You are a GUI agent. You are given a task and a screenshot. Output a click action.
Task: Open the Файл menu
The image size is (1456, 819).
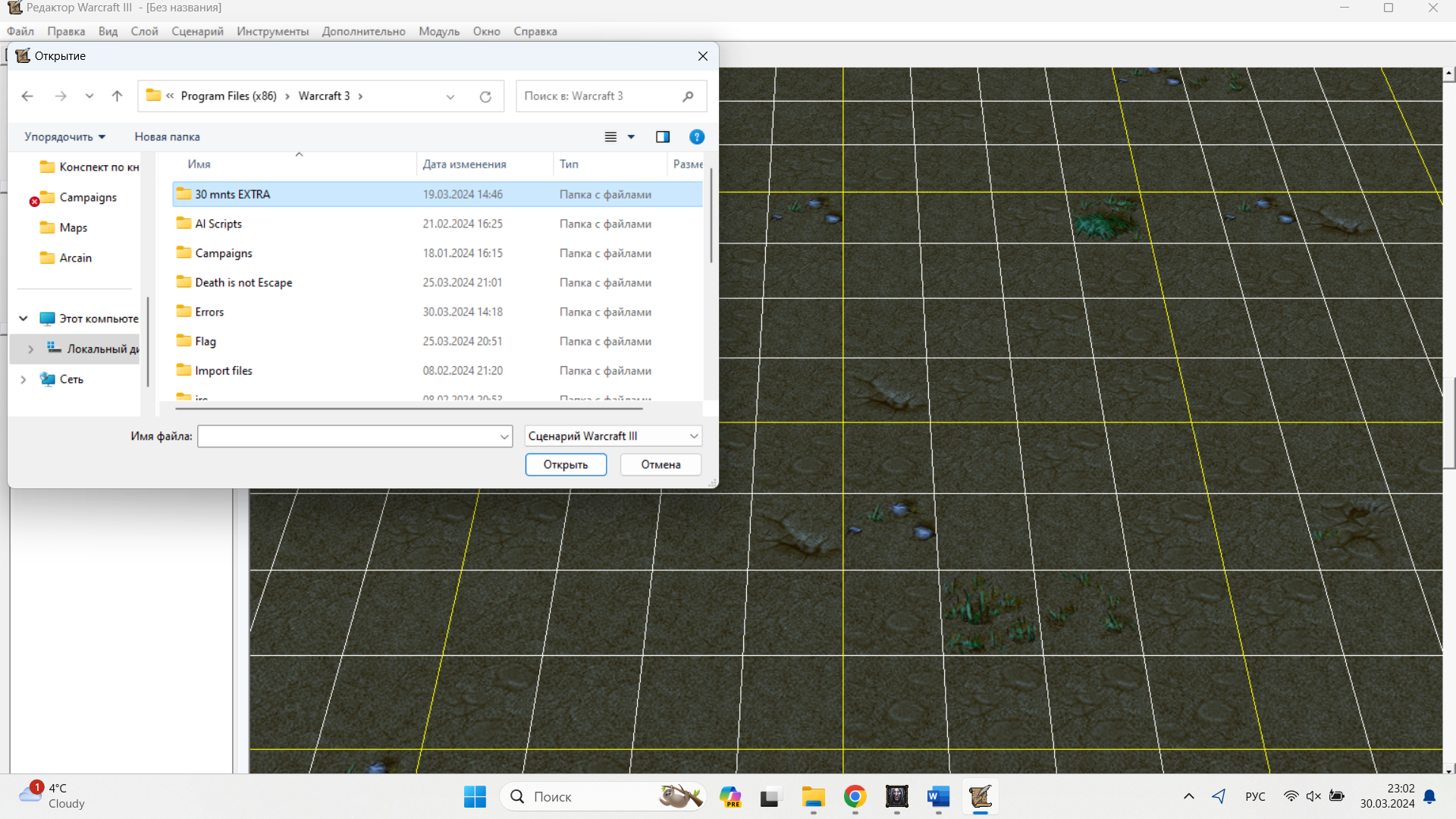tap(20, 31)
